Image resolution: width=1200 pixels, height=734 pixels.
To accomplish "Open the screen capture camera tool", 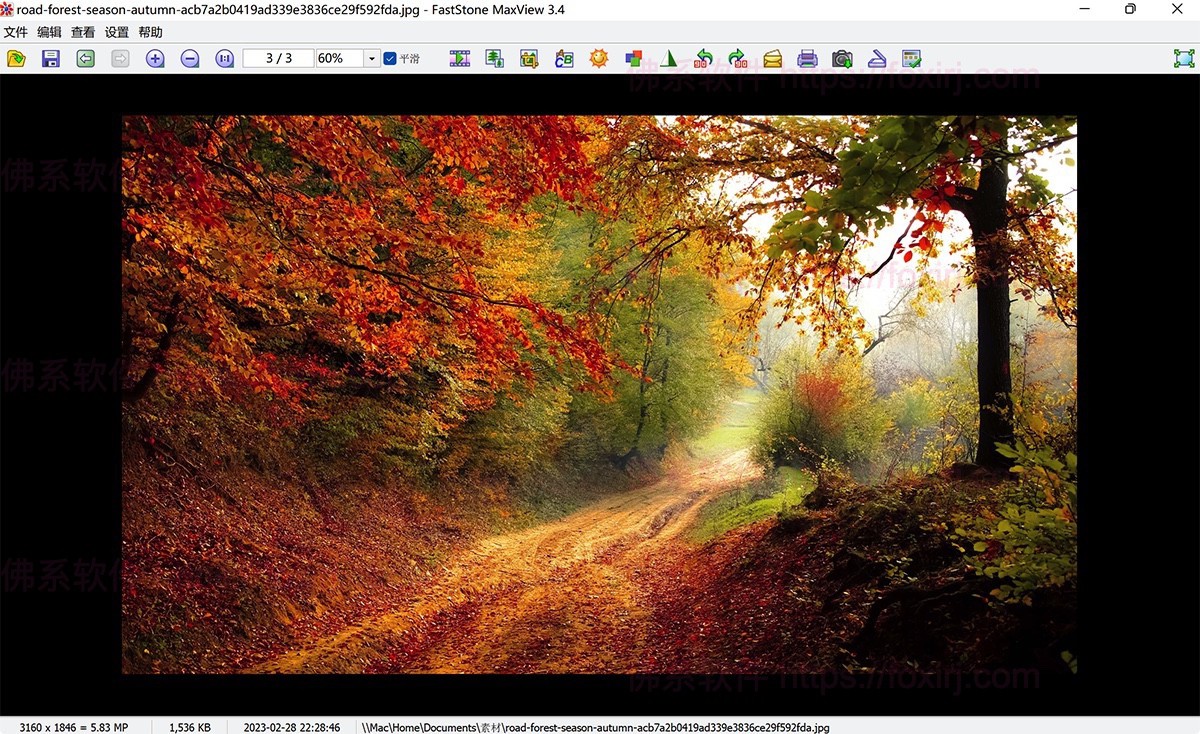I will pyautogui.click(x=842, y=58).
